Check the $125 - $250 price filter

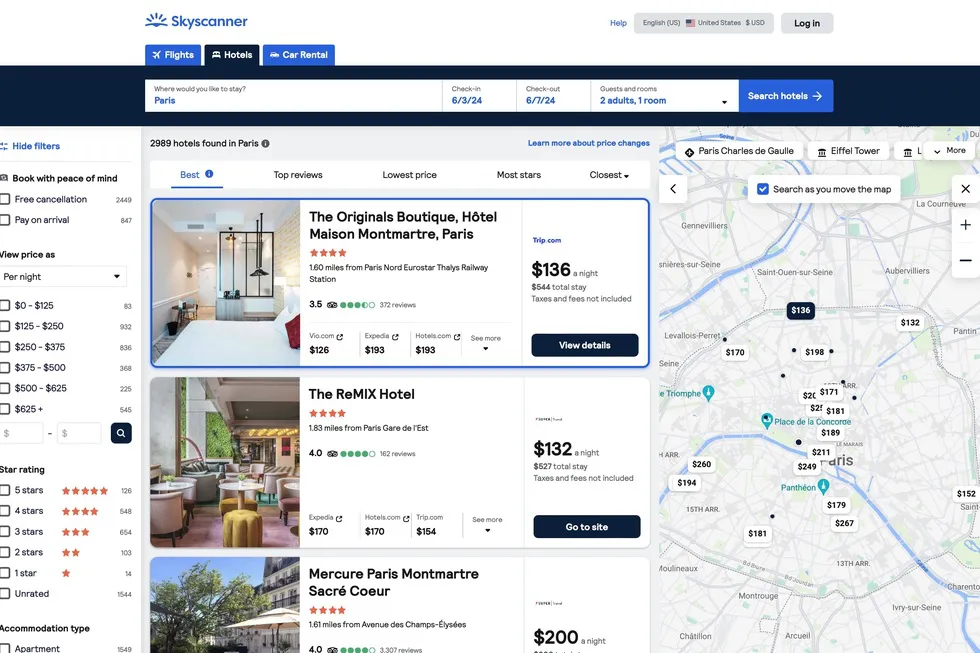pyautogui.click(x=5, y=326)
